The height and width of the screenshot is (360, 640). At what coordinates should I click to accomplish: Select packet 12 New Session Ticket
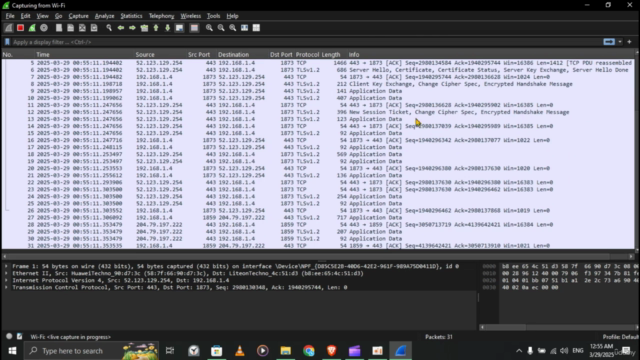[x=318, y=112]
